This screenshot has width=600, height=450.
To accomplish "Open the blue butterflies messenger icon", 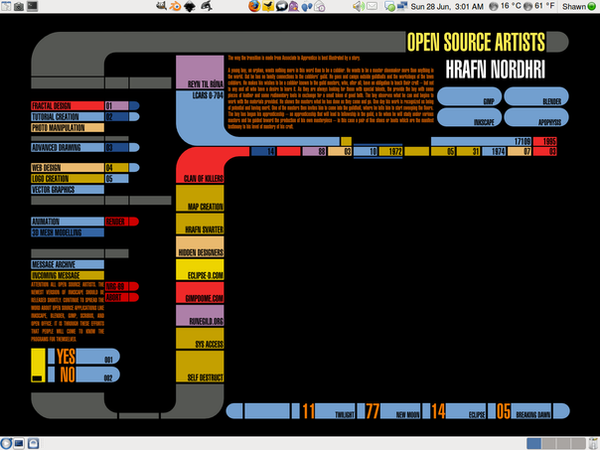I will tap(307, 7).
